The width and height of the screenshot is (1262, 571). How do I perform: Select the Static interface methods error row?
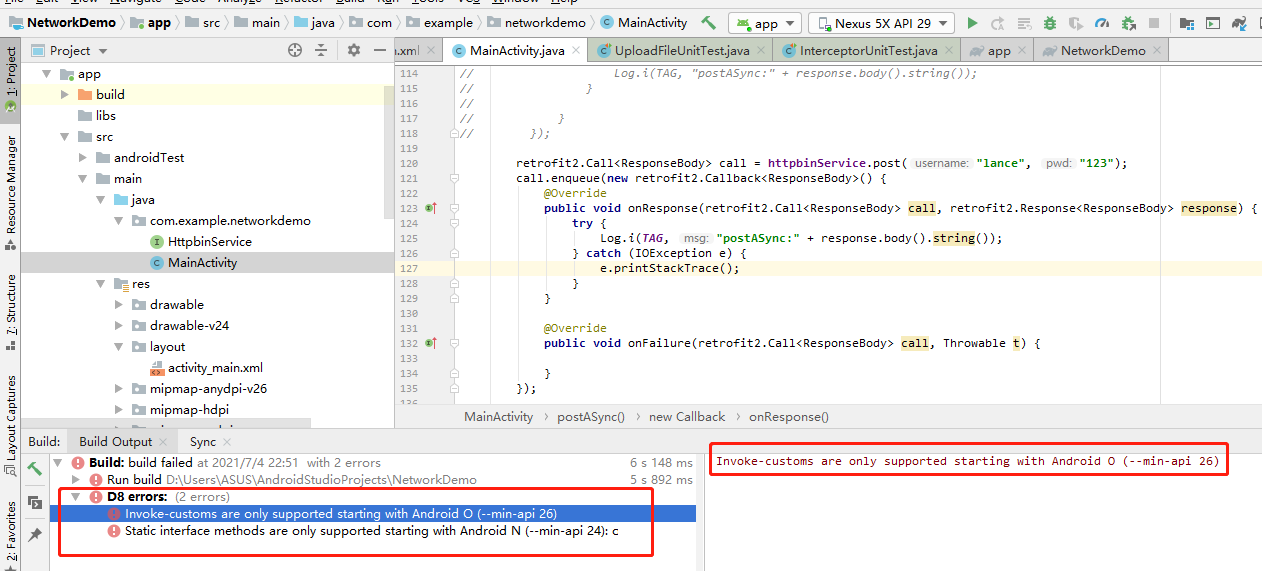[x=372, y=531]
